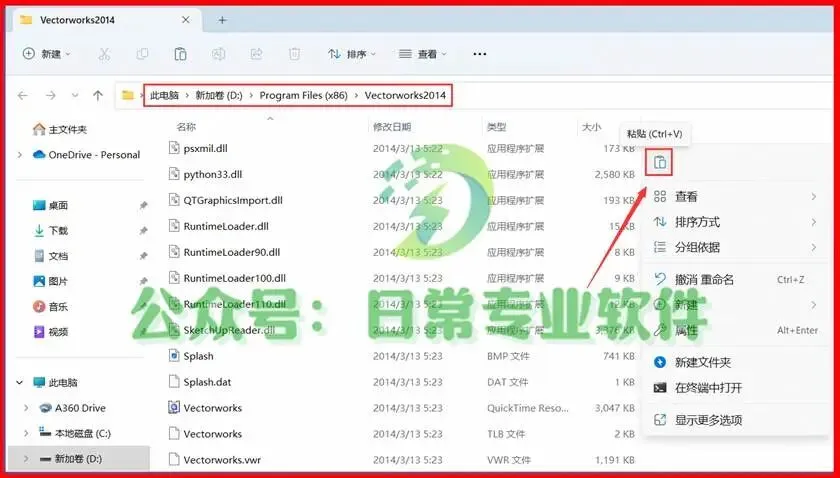Open OneDrive - Personal in sidebar
Viewport: 840px width, 478px height.
point(87,155)
